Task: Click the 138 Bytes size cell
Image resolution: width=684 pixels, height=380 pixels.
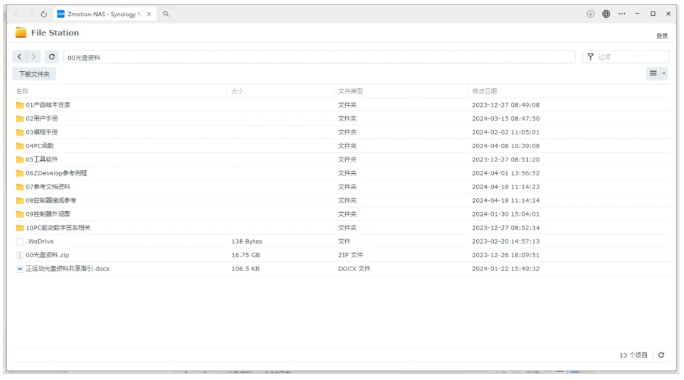Action: (x=246, y=241)
